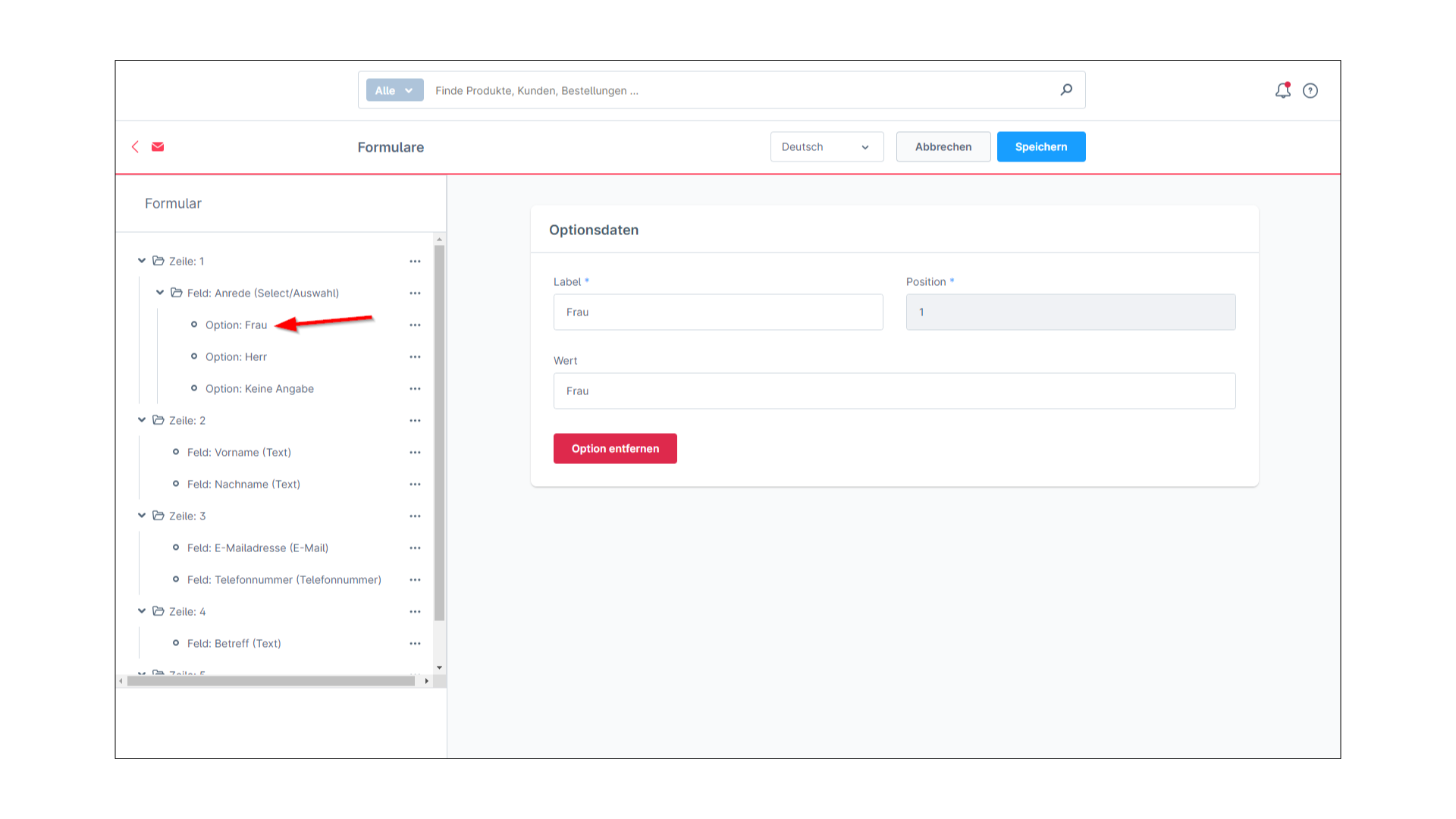1456x819 pixels.
Task: Collapse the Zeile: 1 tree node
Action: click(142, 261)
